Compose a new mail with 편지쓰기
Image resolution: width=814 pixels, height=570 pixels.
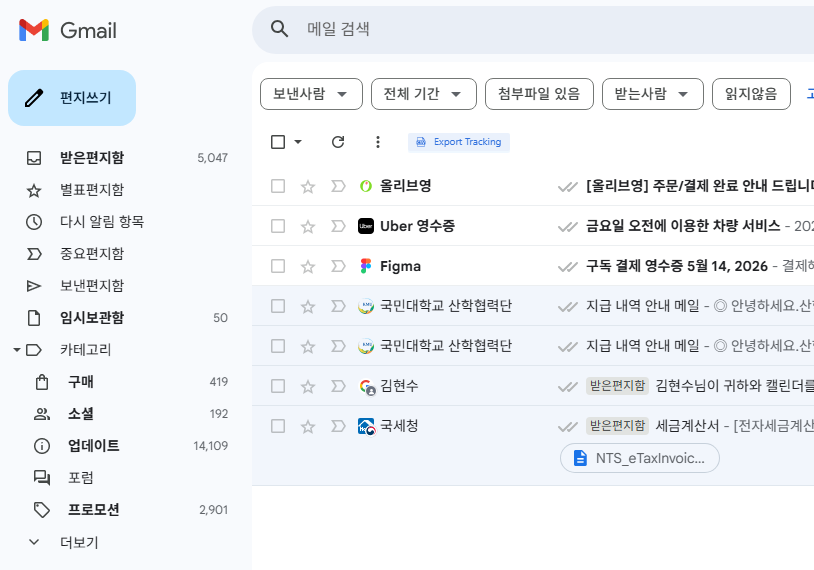pos(72,98)
